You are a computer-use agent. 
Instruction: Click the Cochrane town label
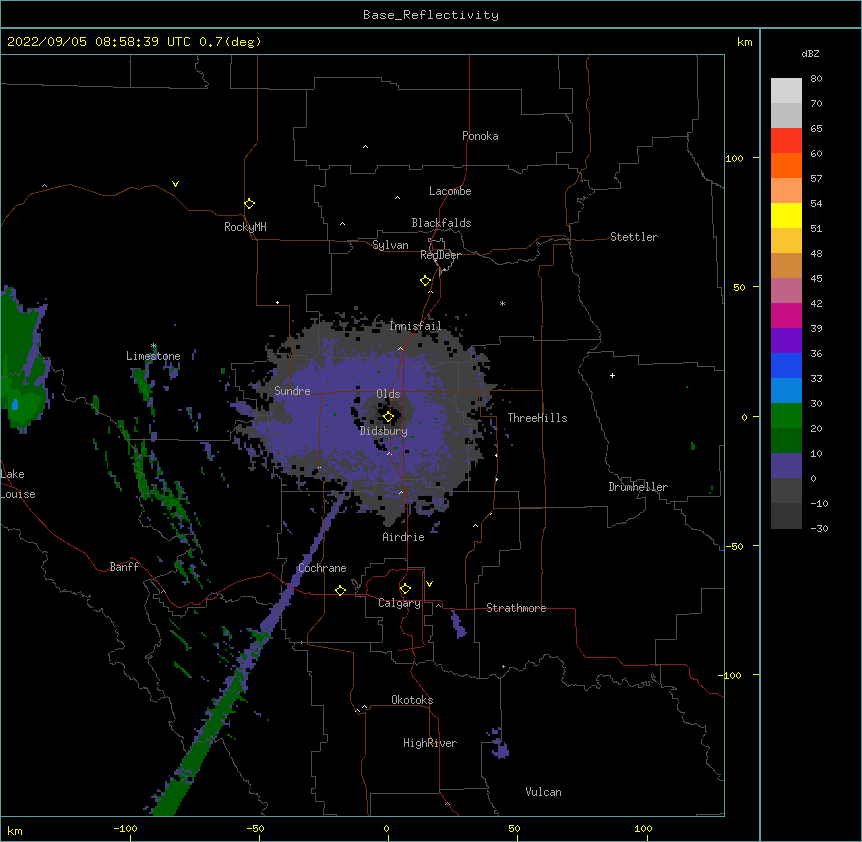pyautogui.click(x=323, y=568)
